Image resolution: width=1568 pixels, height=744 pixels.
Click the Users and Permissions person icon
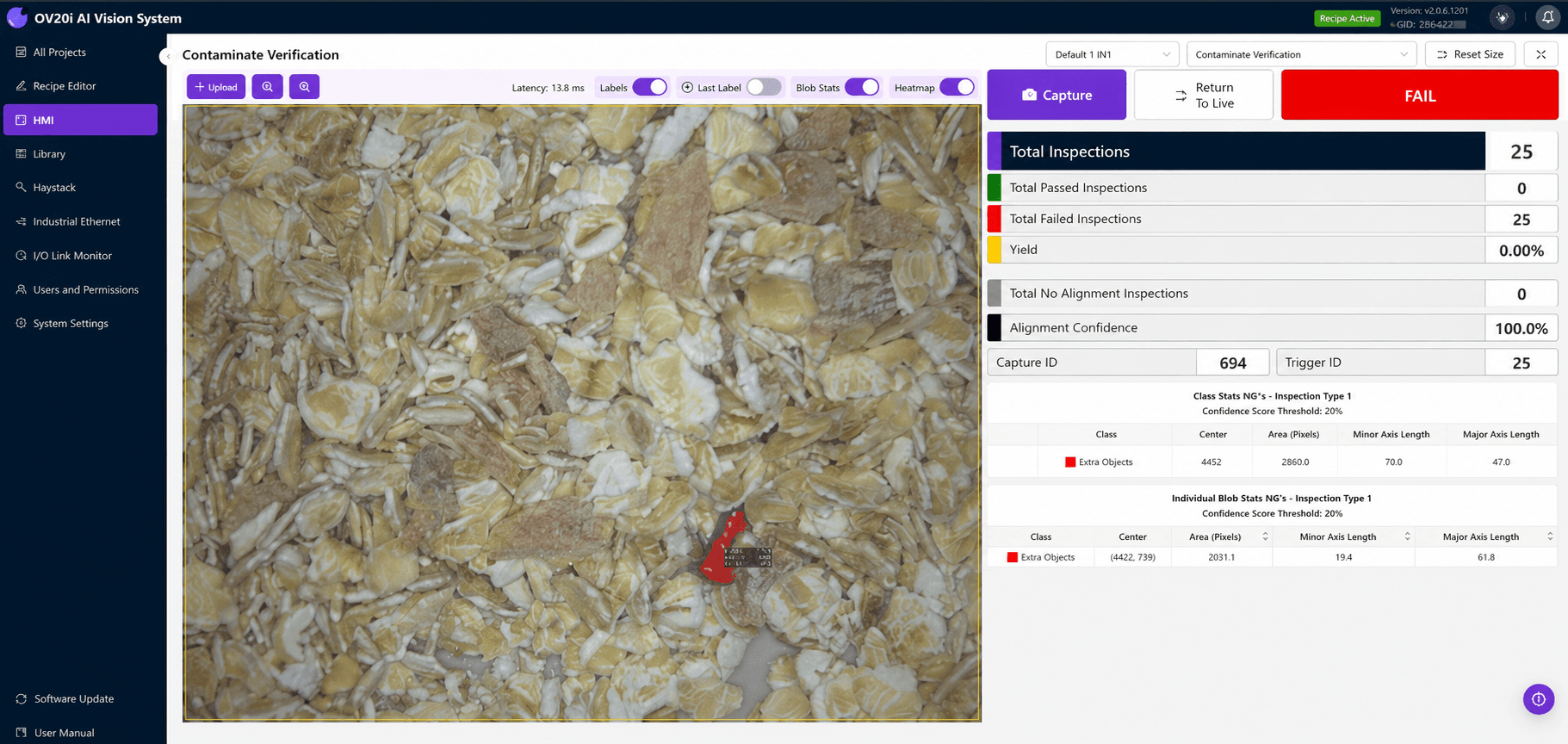coord(22,289)
